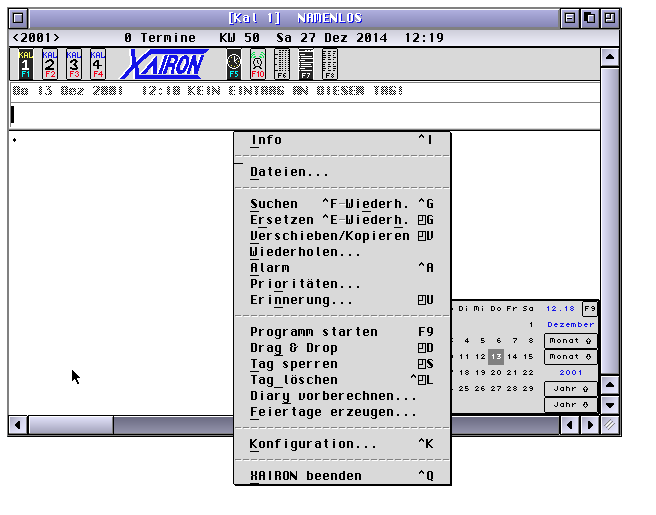
Task: Click Dezember month label
Action: [x=571, y=325]
